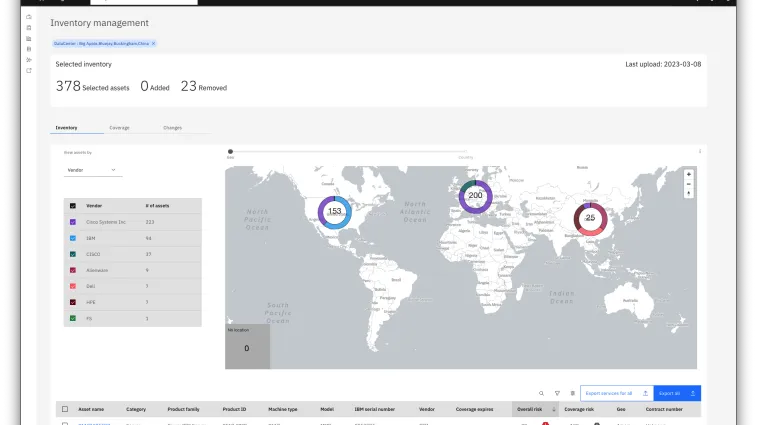Open the top sidebar home icon

(29, 17)
